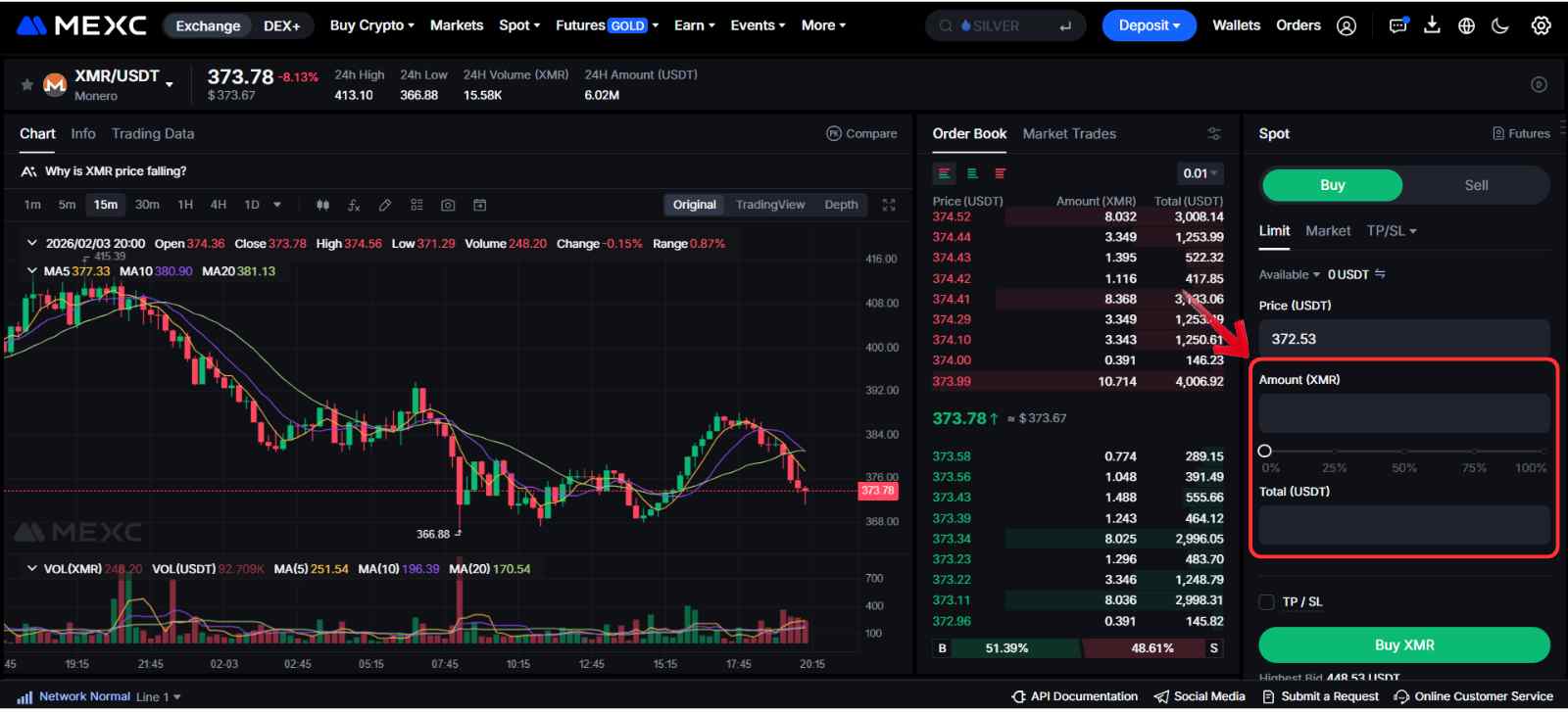The image size is (1568, 714).
Task: Open order book settings icon
Action: (1213, 133)
